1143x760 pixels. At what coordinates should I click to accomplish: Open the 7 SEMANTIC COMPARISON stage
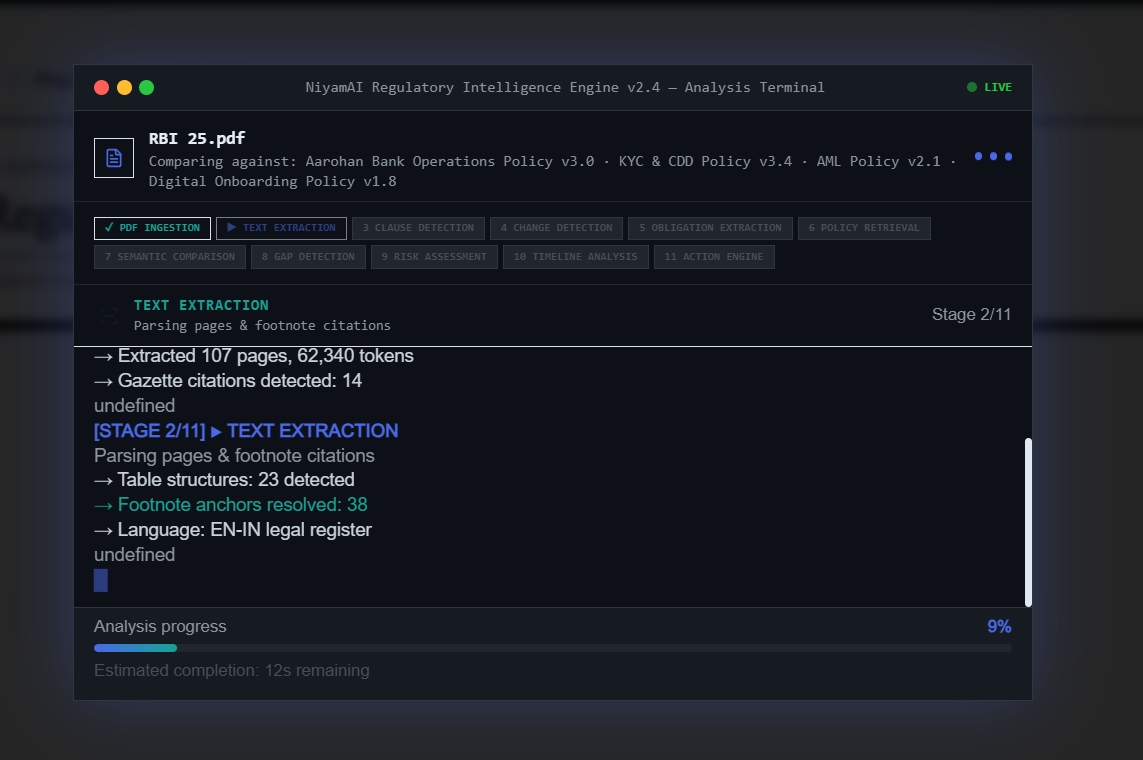click(170, 257)
